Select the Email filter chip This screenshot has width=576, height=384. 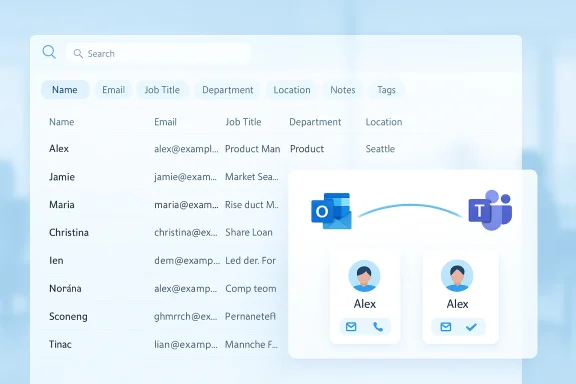click(x=113, y=90)
